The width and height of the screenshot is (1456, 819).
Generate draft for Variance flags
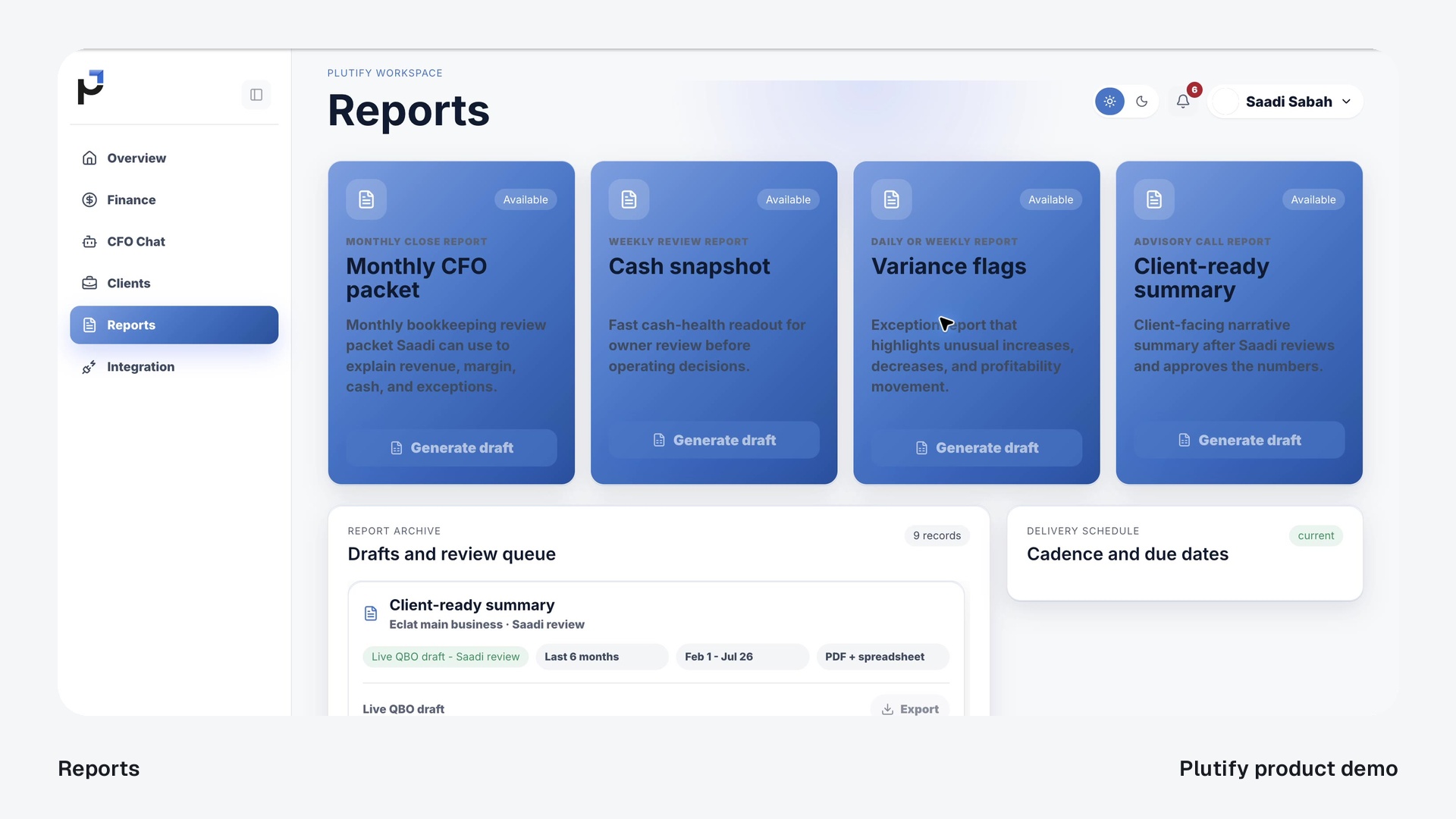click(976, 448)
